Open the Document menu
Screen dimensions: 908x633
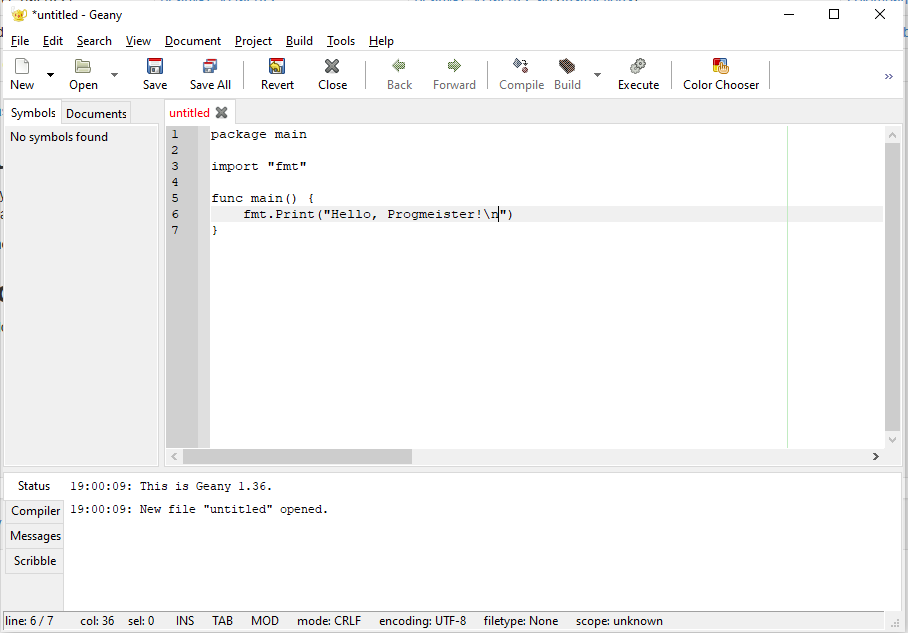coord(193,41)
